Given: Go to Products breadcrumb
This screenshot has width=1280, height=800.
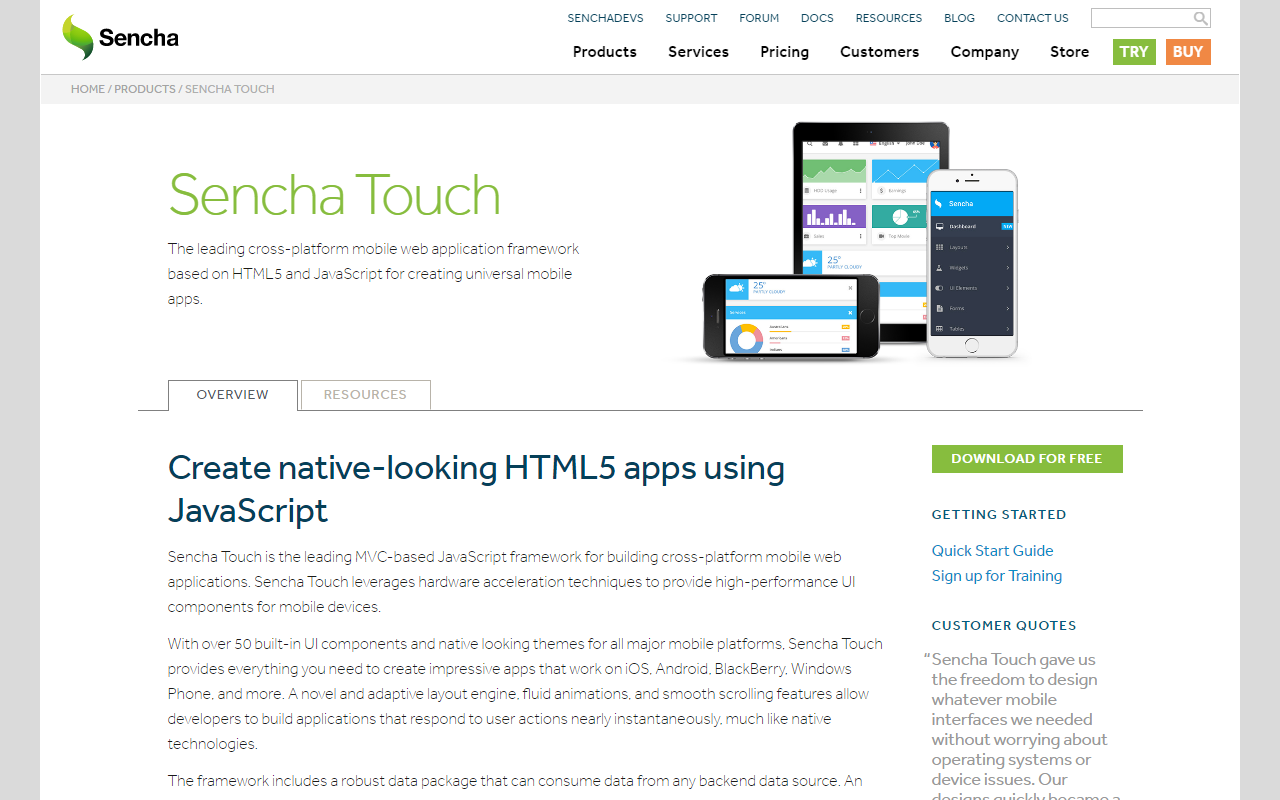Looking at the screenshot, I should [x=145, y=89].
